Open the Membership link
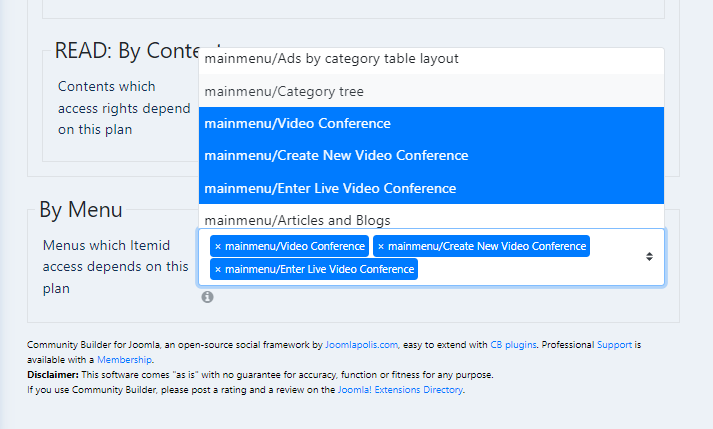This screenshot has height=429, width=713. (x=125, y=360)
